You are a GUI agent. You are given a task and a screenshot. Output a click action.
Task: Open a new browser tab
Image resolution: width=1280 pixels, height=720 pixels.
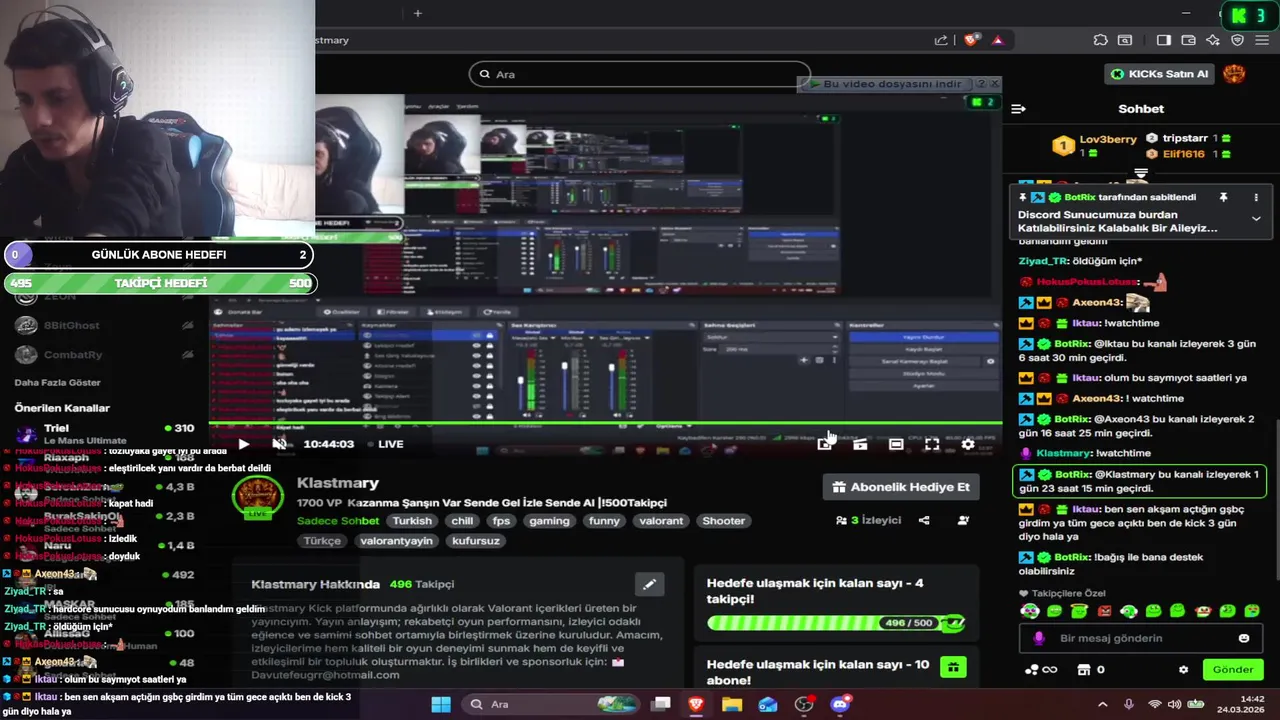point(418,13)
